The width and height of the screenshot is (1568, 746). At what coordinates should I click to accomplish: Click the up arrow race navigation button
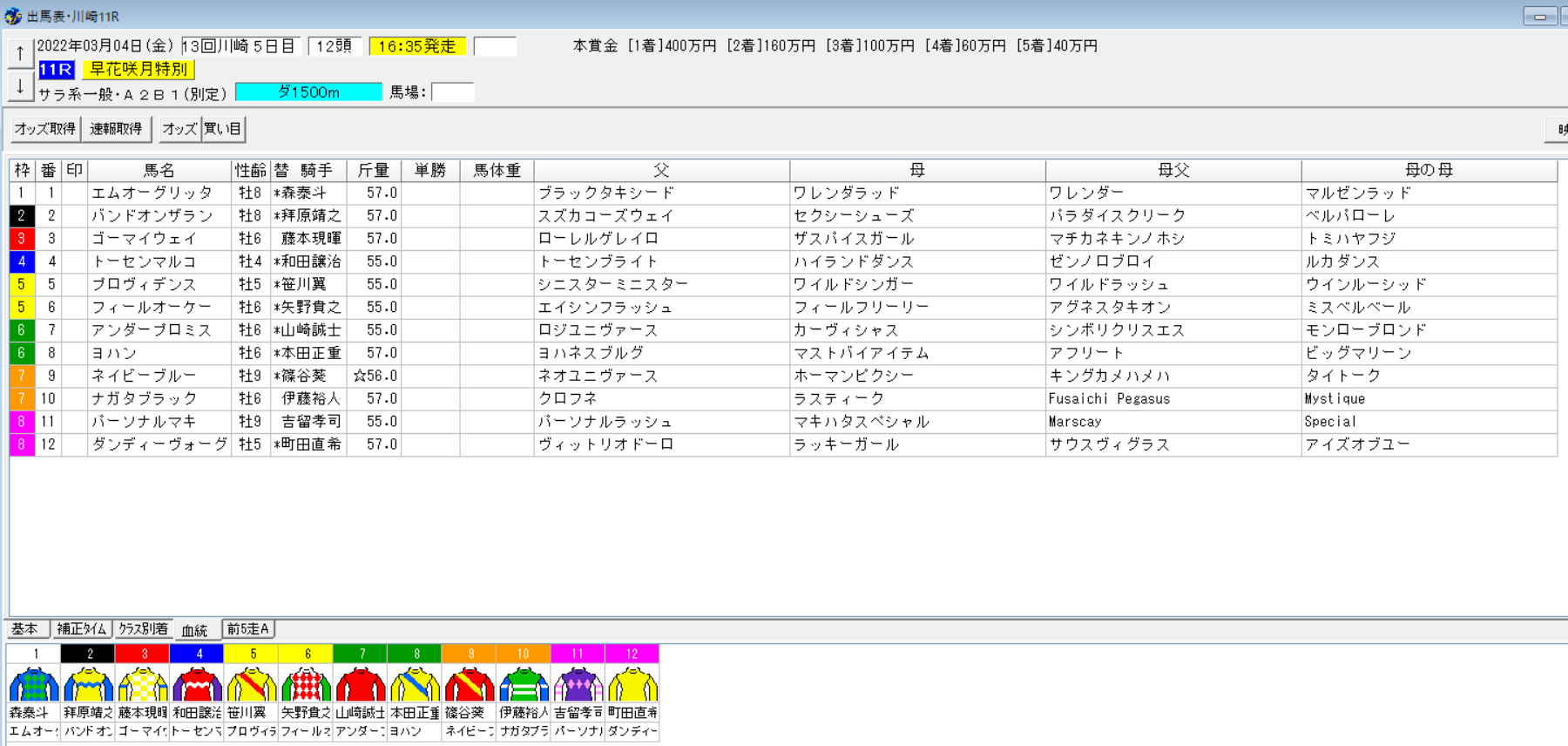pos(20,53)
